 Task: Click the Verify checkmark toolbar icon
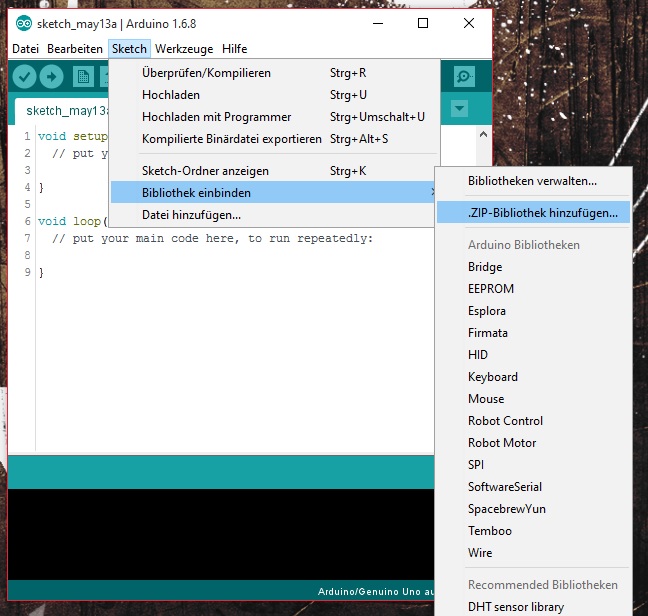(24, 76)
